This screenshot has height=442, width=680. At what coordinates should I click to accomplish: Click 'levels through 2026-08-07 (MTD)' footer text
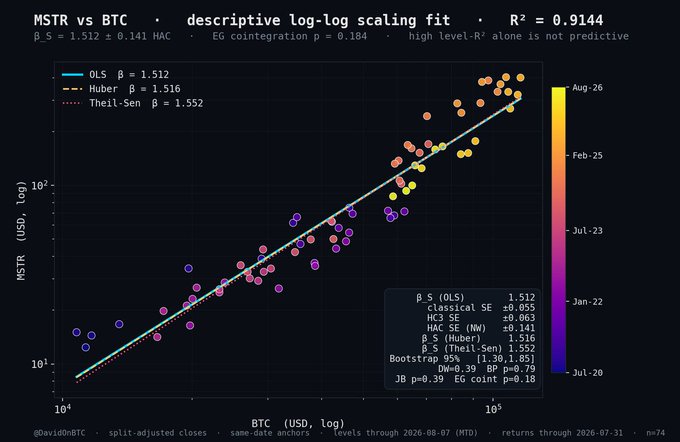tap(405, 433)
